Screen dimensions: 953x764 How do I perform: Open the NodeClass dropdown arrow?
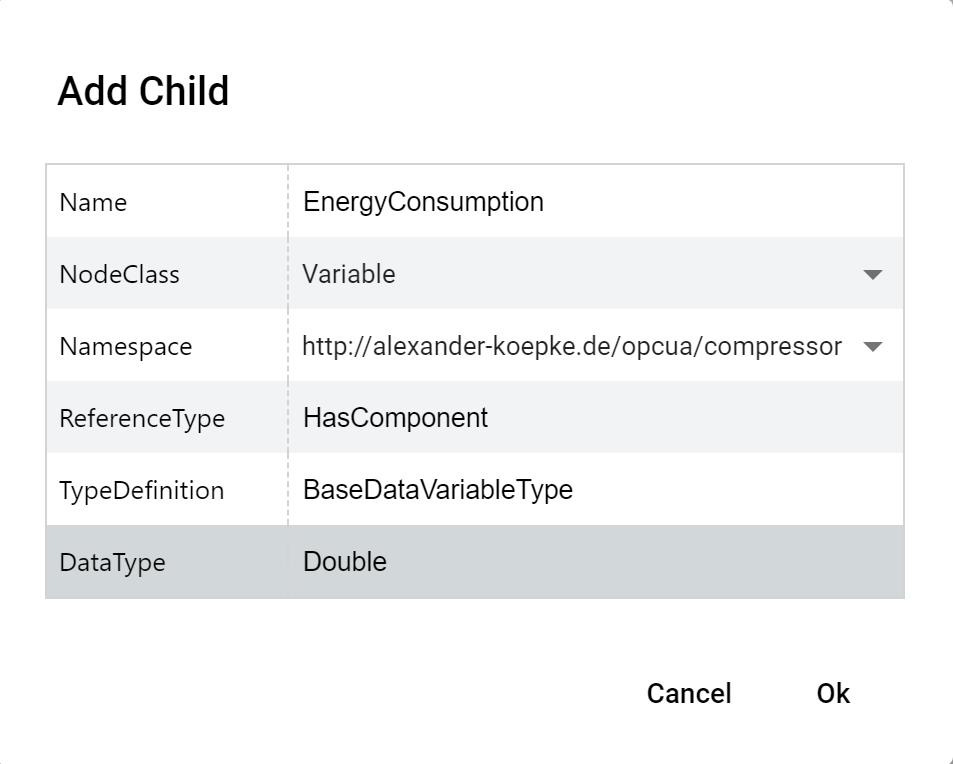873,275
